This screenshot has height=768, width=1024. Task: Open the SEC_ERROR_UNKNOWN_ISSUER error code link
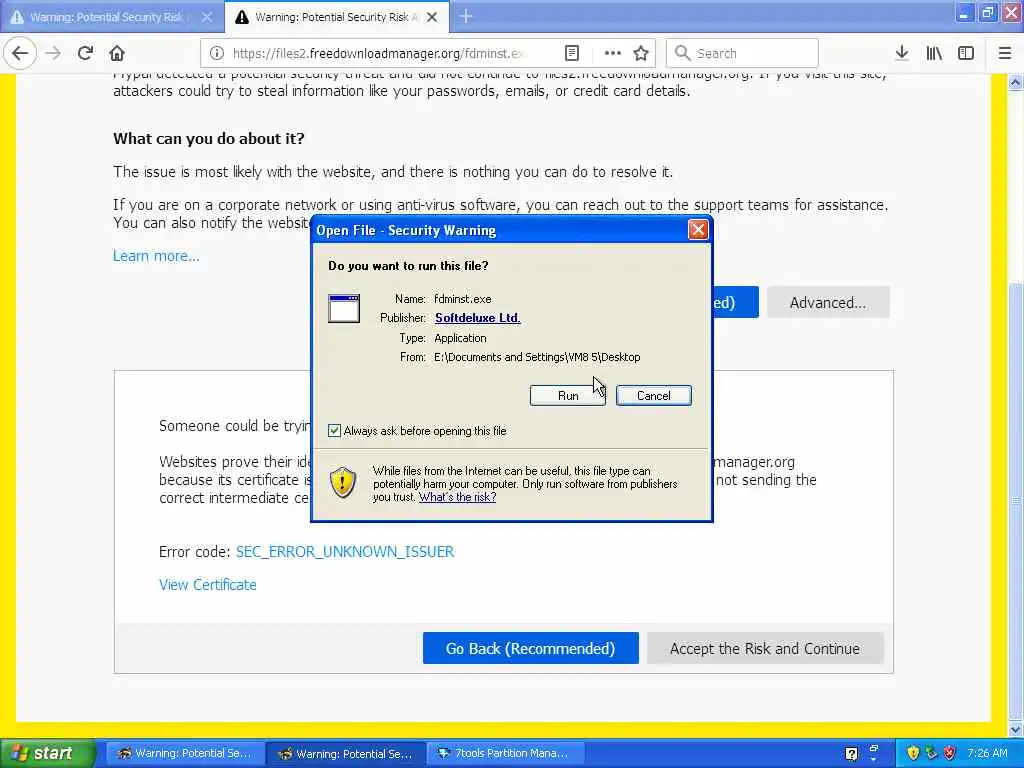tap(345, 551)
